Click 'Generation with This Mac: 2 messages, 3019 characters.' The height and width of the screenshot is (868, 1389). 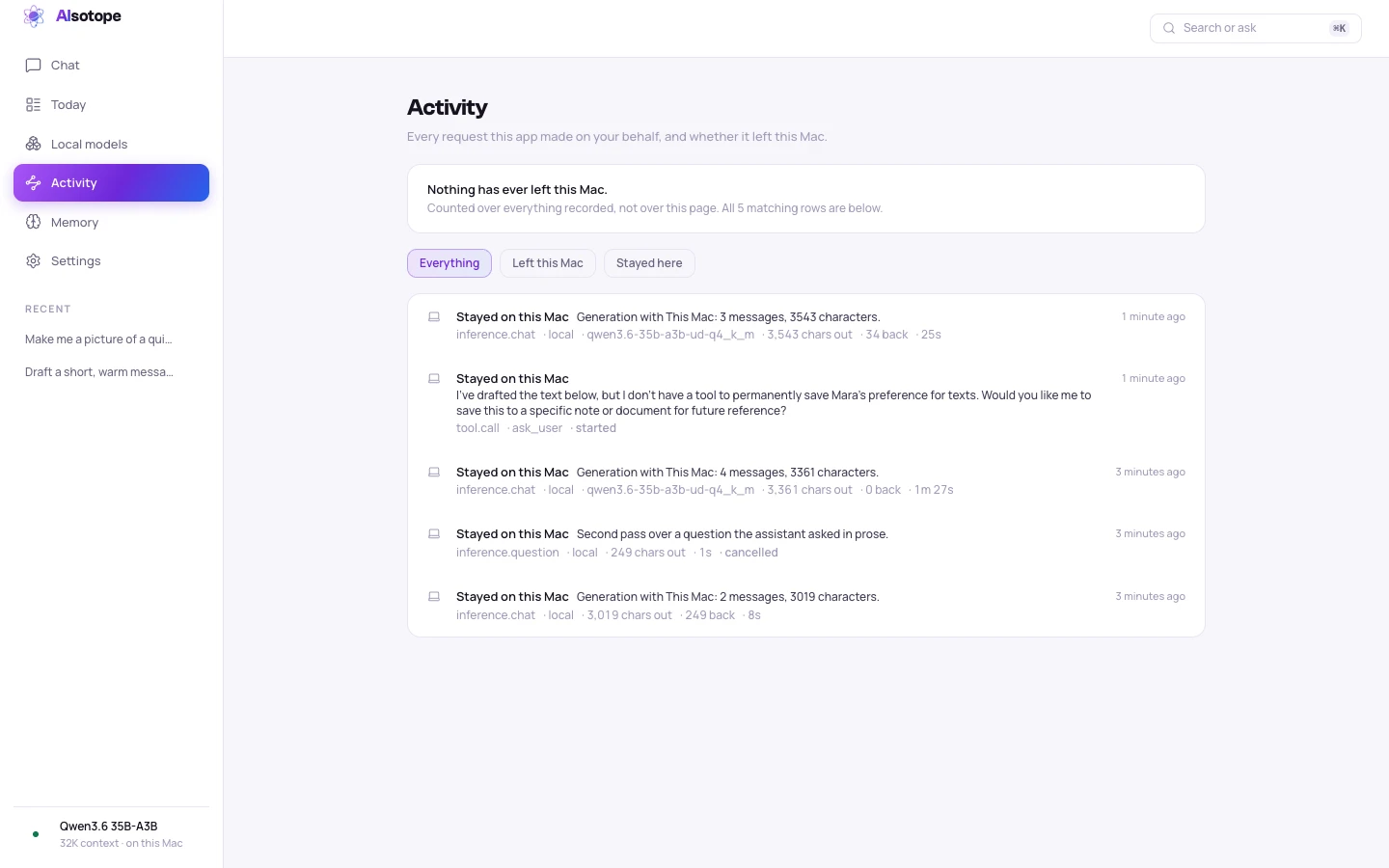tap(728, 597)
